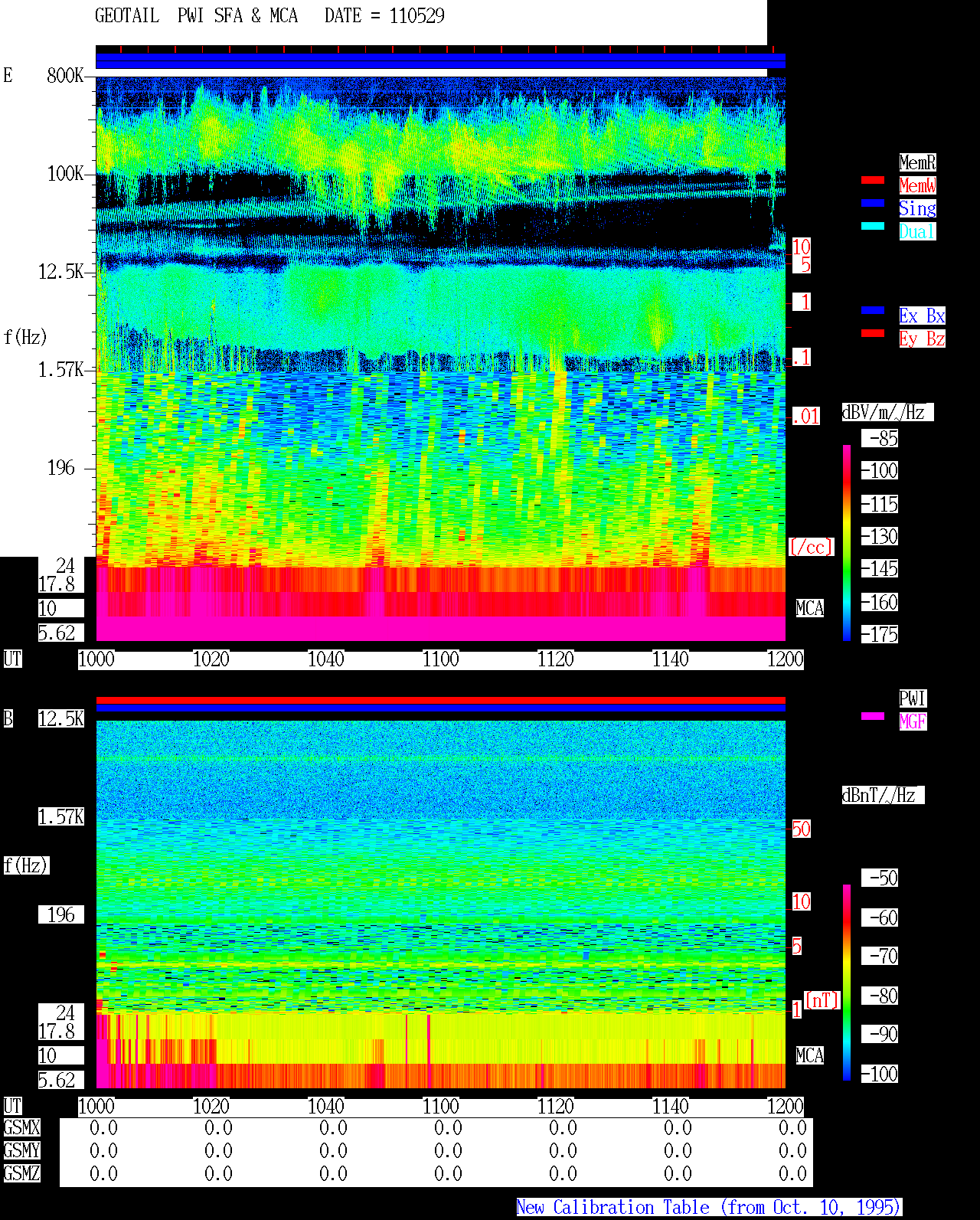Click the magenta MGF legend swatch

click(873, 716)
